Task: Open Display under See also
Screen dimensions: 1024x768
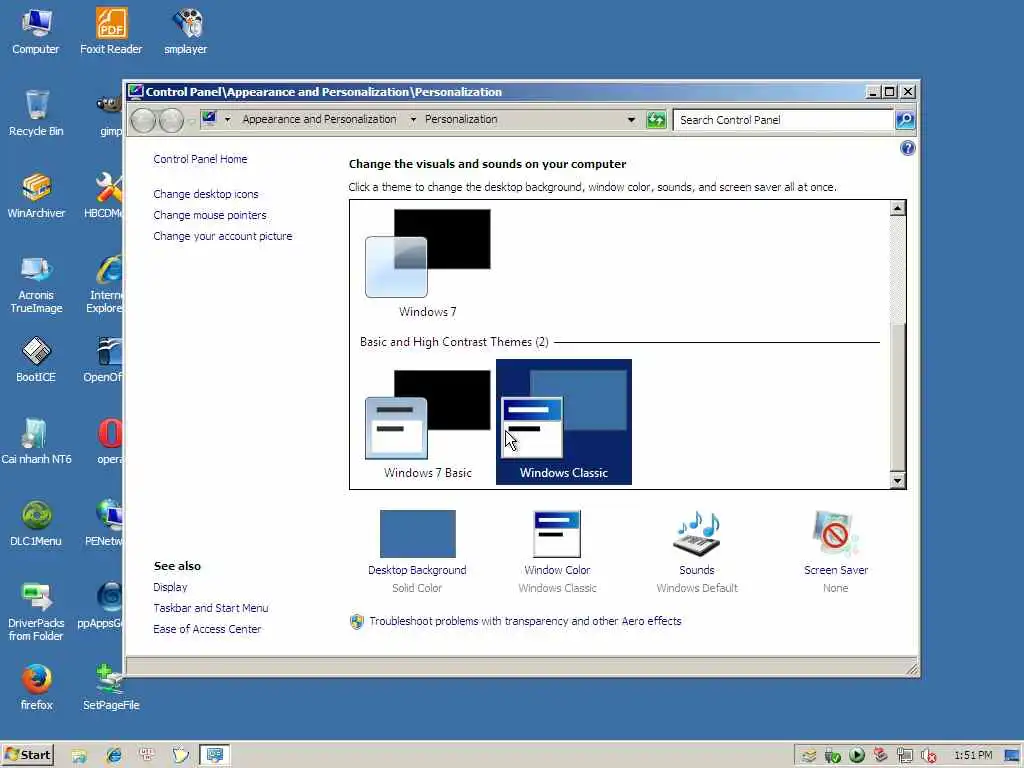Action: coord(170,587)
